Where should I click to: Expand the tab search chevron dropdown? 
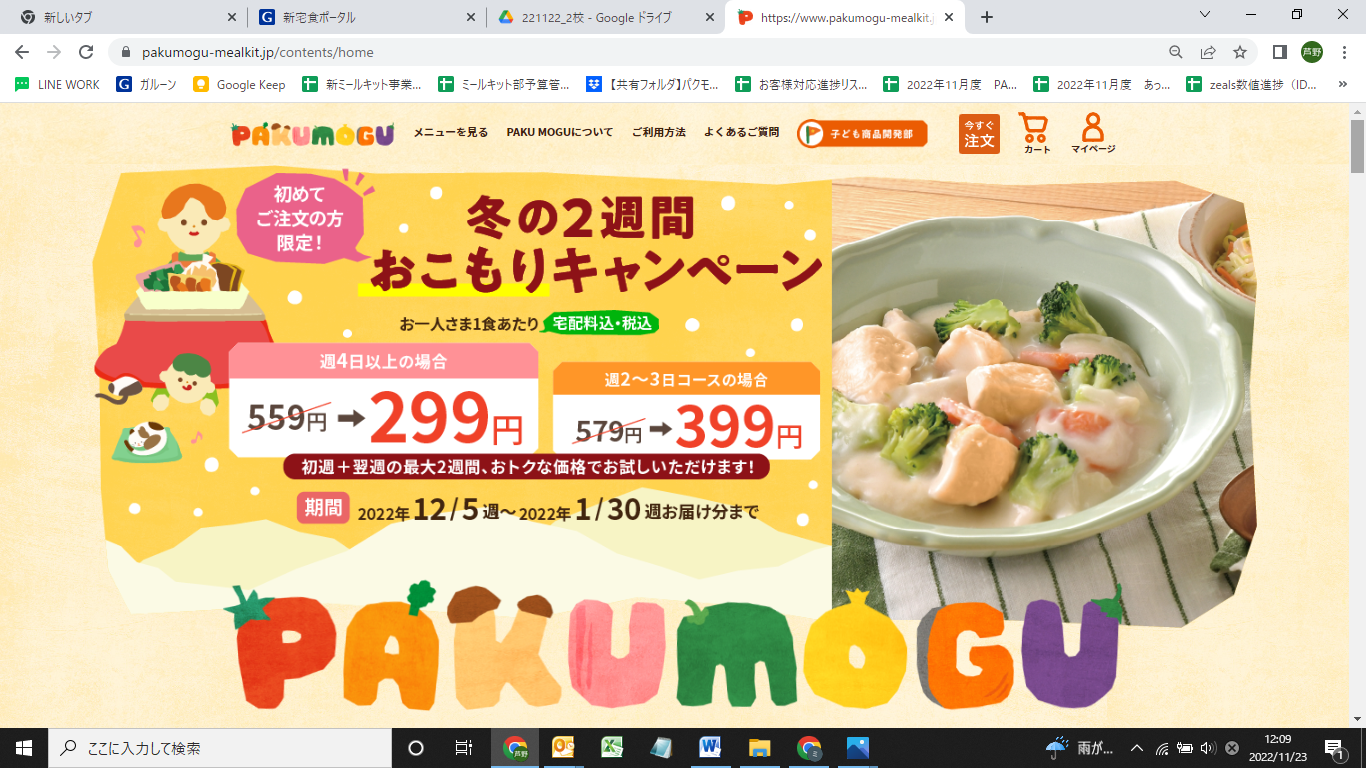pyautogui.click(x=1205, y=15)
